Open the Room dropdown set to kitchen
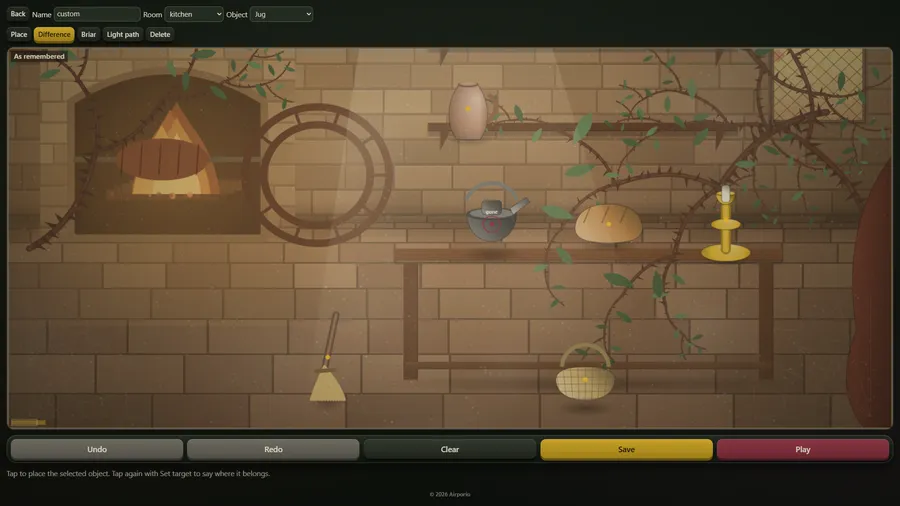 [194, 14]
